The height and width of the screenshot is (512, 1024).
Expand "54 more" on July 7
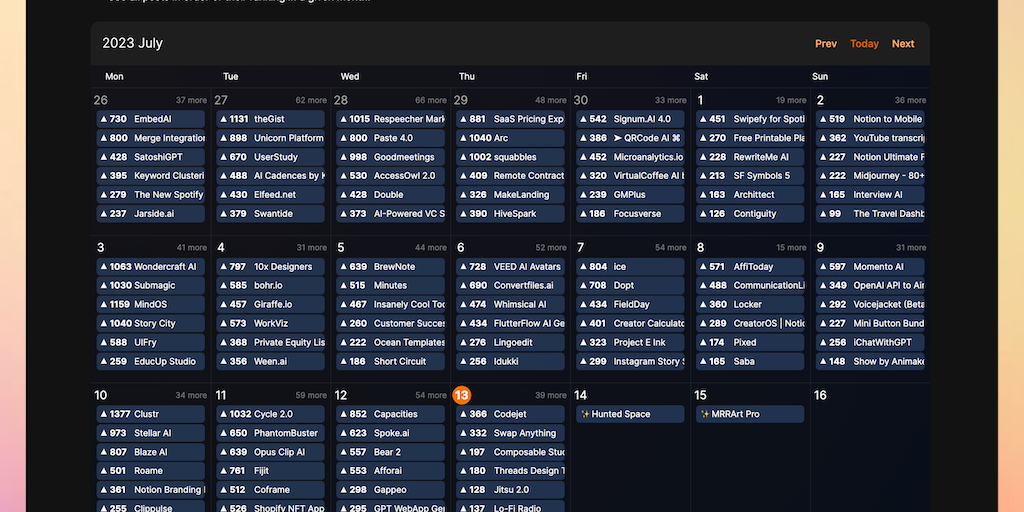click(671, 248)
